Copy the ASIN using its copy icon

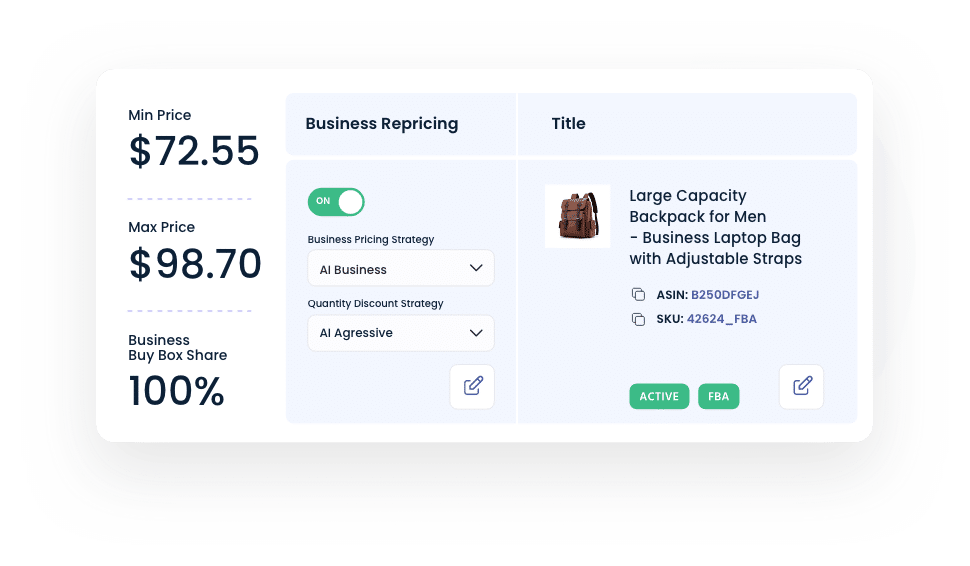[638, 294]
